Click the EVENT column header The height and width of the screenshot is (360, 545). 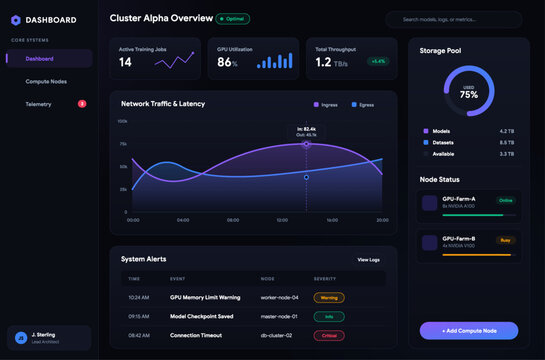pos(177,279)
